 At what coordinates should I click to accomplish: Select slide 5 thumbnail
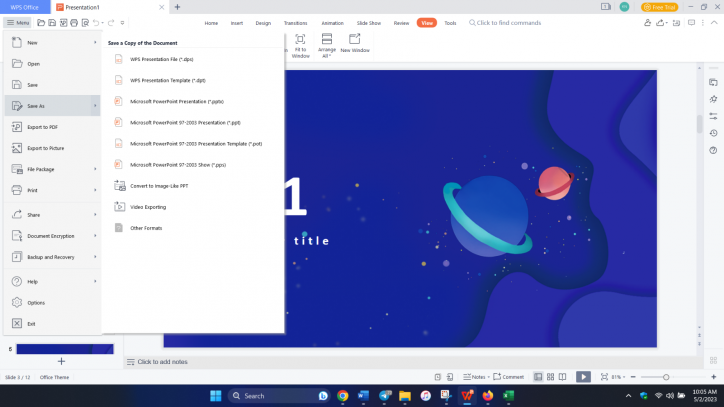pyautogui.click(x=65, y=349)
